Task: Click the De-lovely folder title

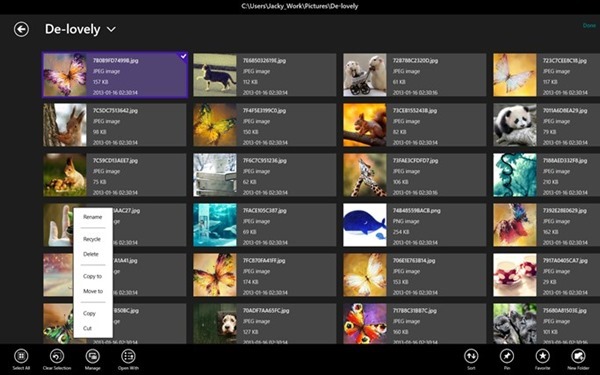Action: [73, 29]
